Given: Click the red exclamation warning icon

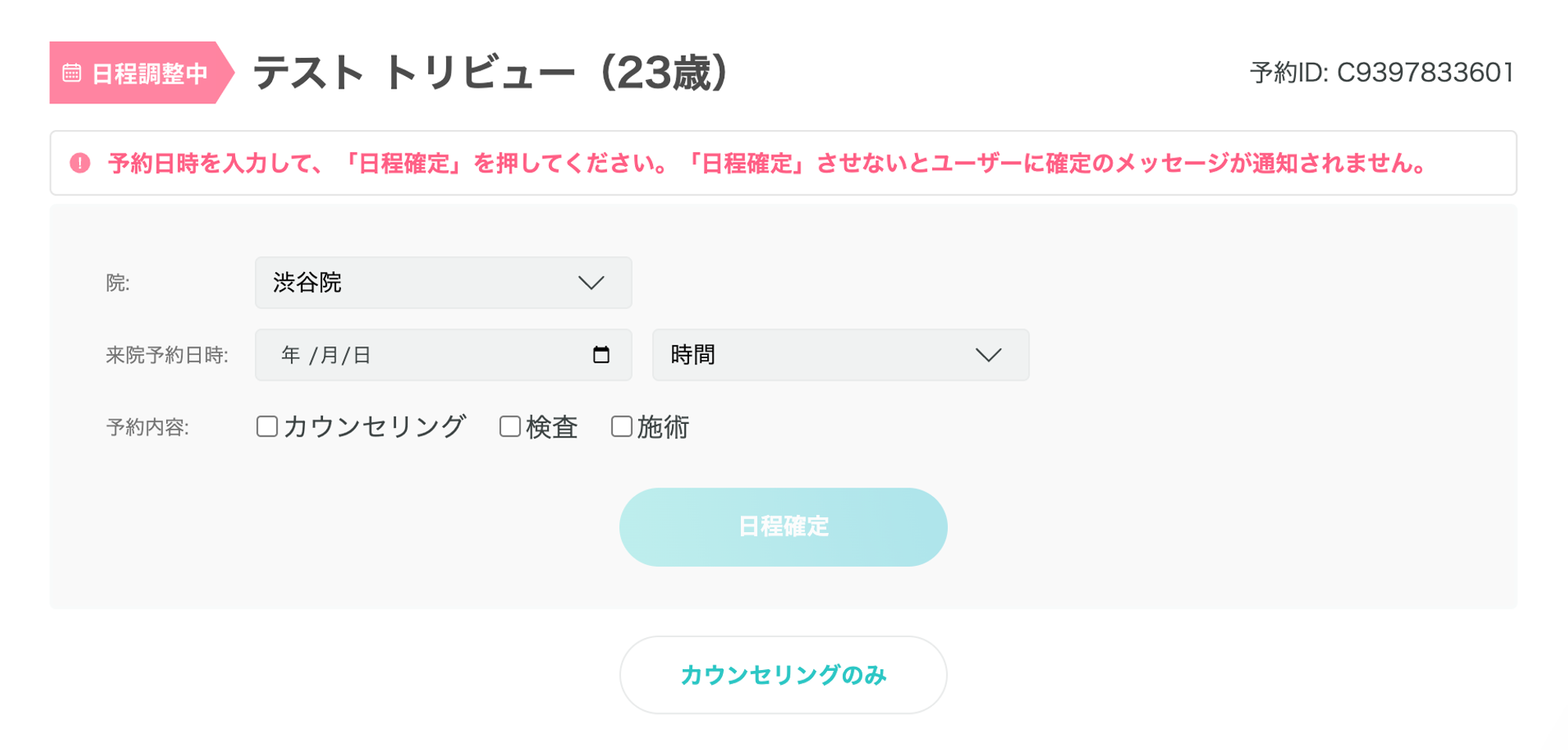Looking at the screenshot, I should [x=80, y=163].
